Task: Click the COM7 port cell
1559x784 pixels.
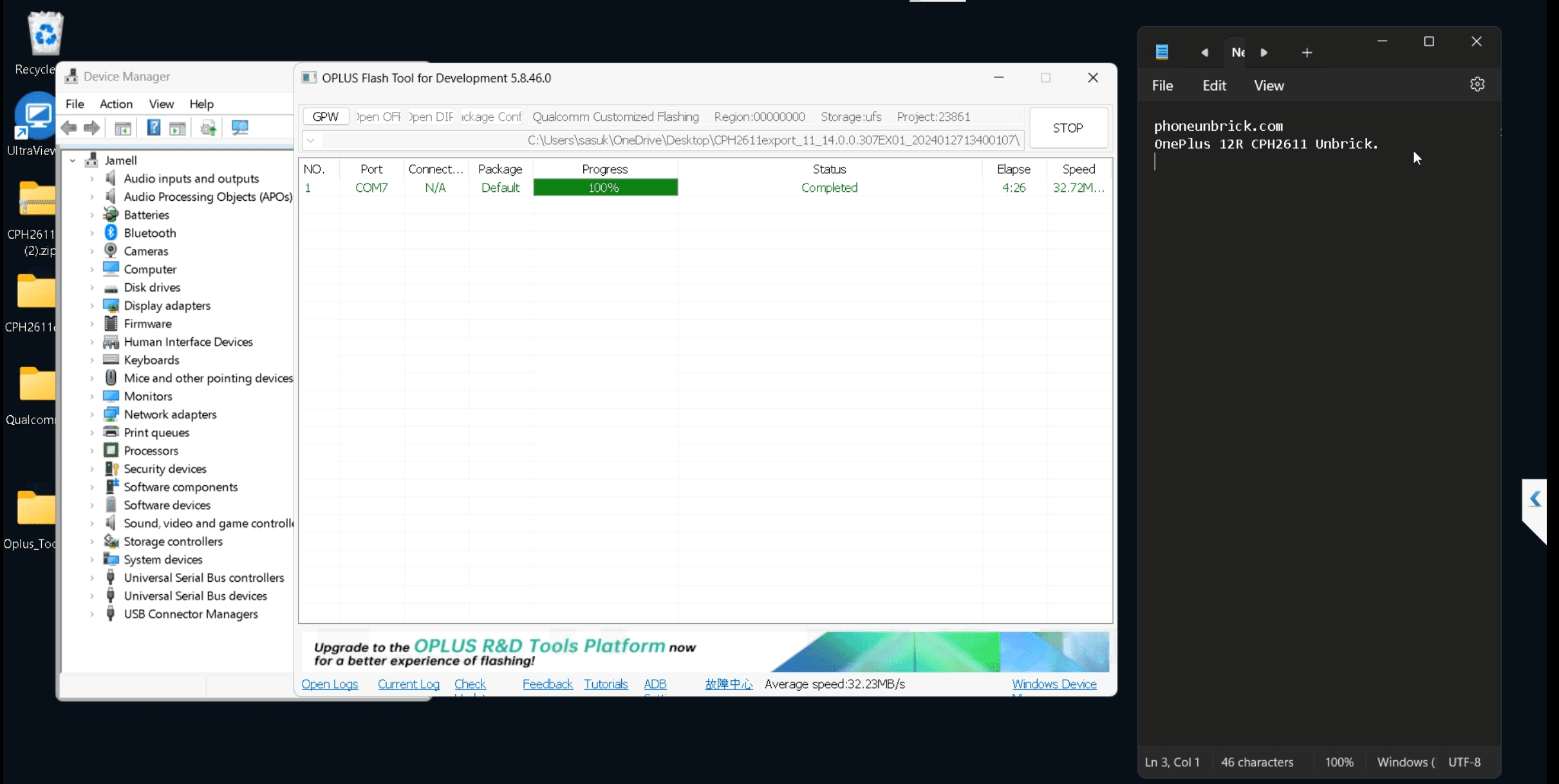Action: tap(371, 187)
